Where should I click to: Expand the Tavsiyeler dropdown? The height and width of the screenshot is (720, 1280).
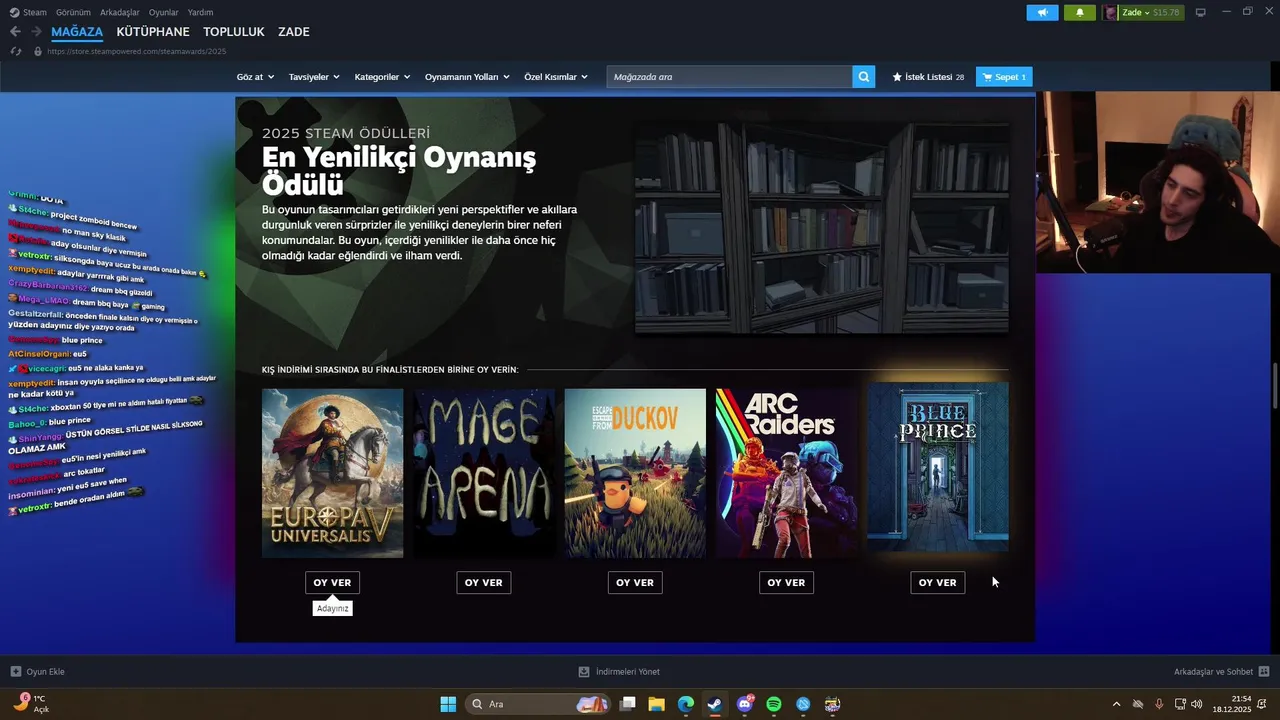click(314, 77)
